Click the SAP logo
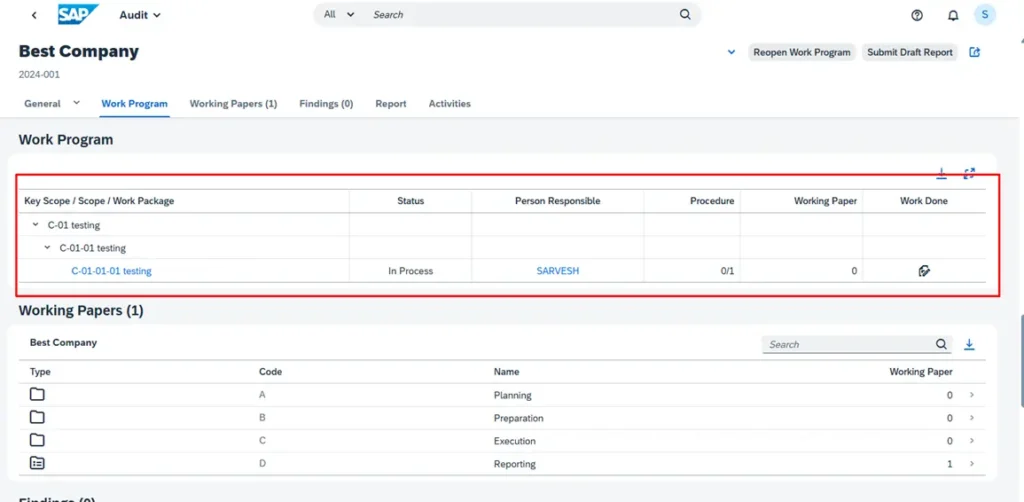The height and width of the screenshot is (502, 1024). point(77,15)
